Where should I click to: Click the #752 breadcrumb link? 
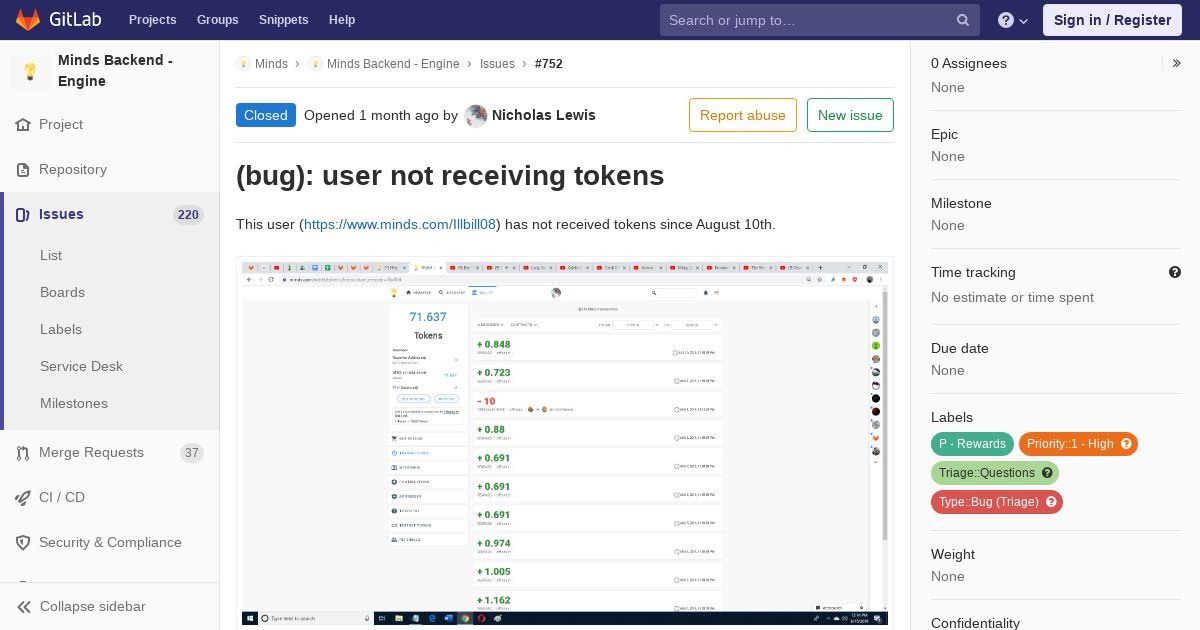[x=549, y=64]
